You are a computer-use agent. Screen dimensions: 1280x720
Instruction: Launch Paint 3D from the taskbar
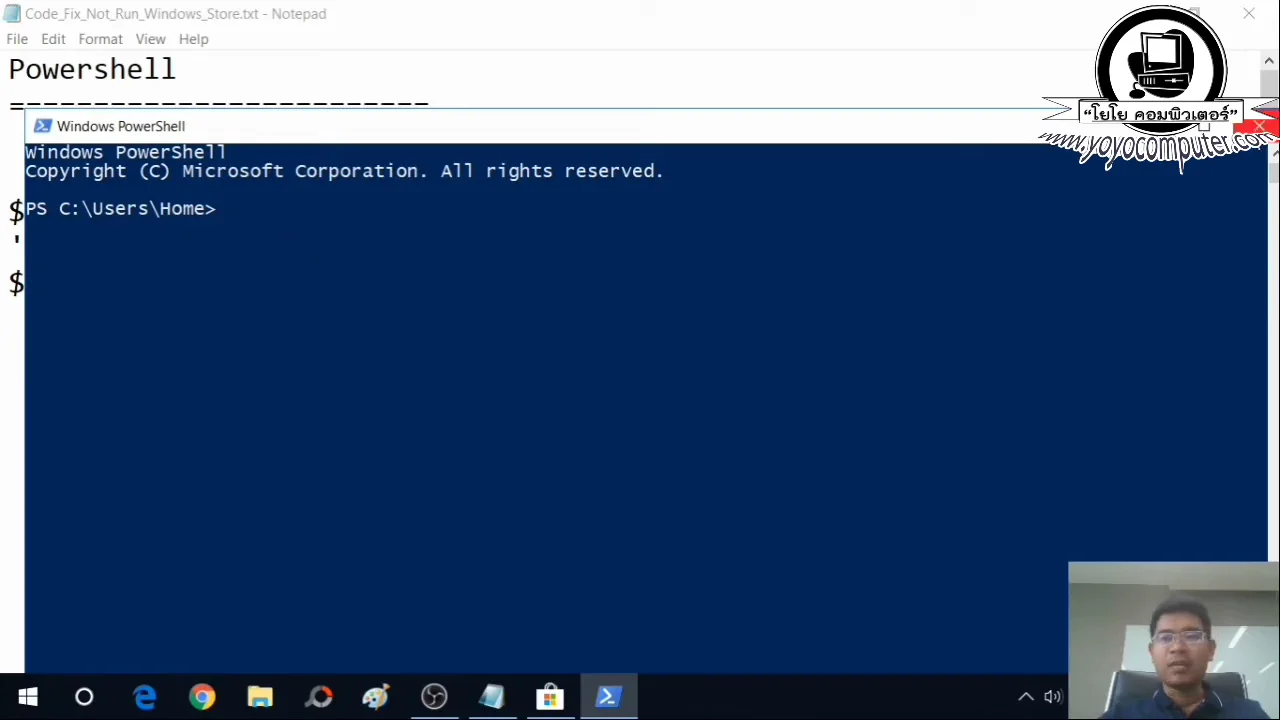tap(375, 696)
